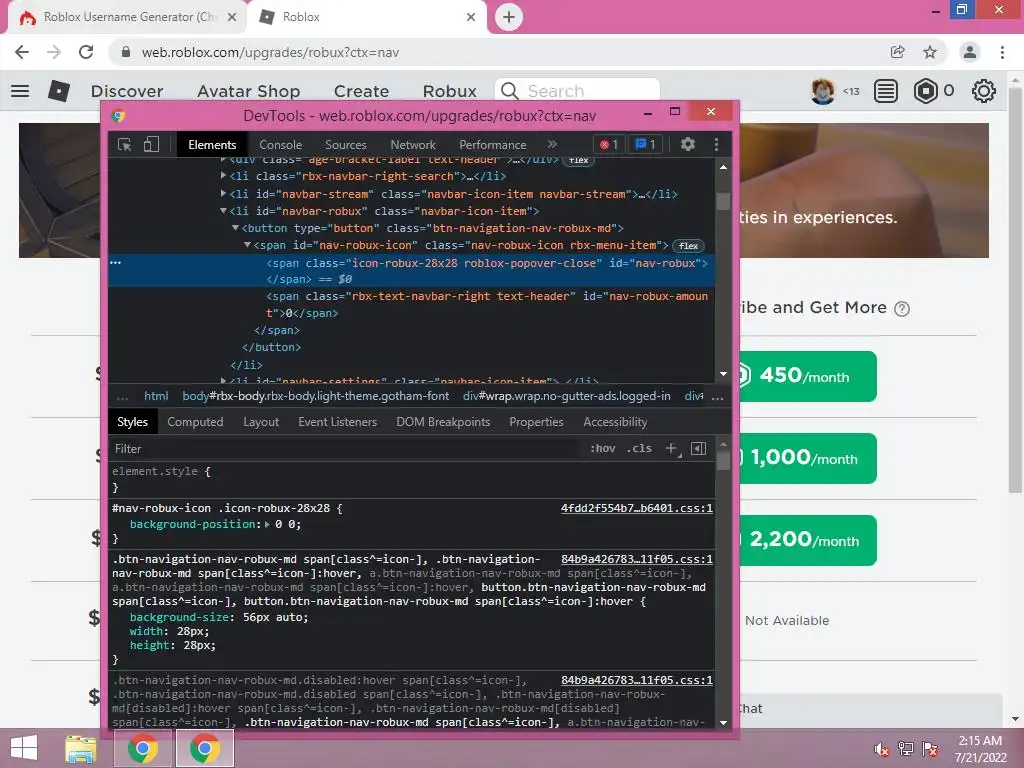Expand the rbx-navbar-right-search li node
Screen dimensions: 1024x768
click(223, 176)
